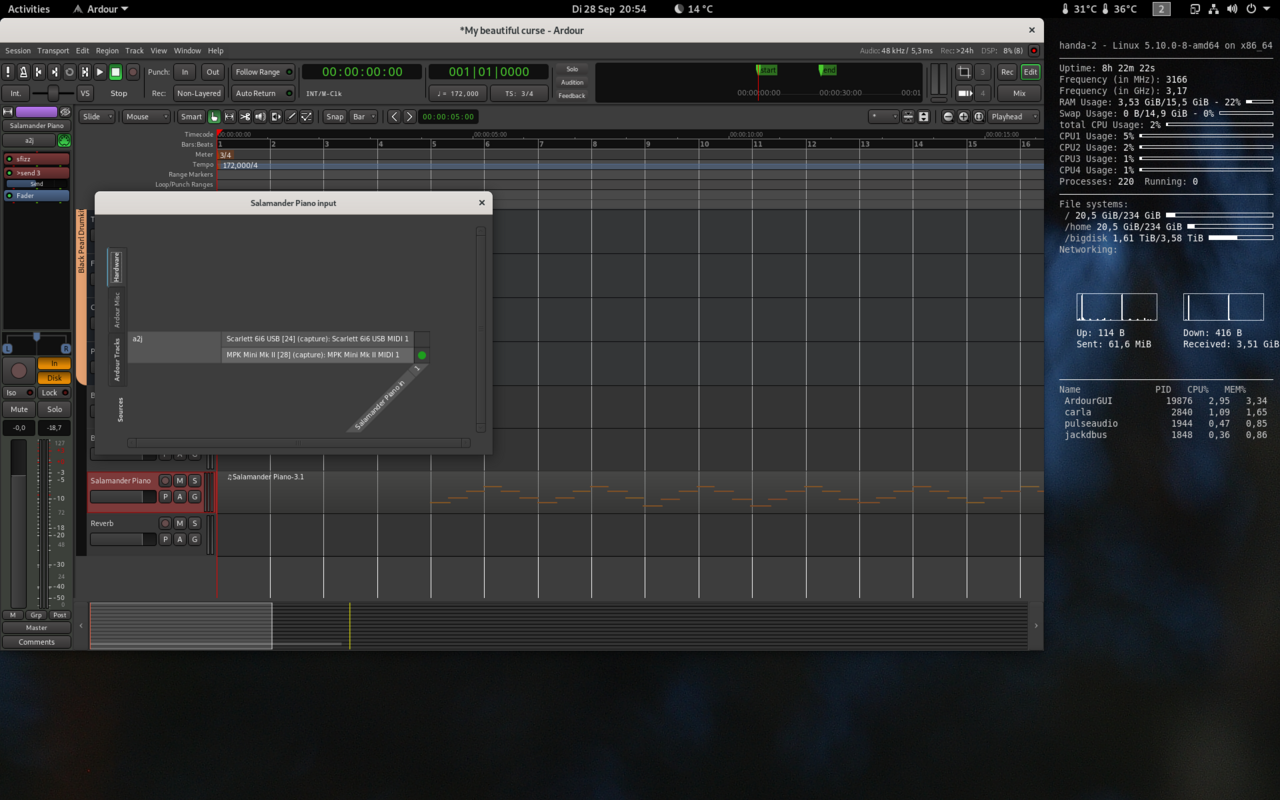Image resolution: width=1280 pixels, height=800 pixels.
Task: Switch to Hardware tab in input dialog
Action: coord(117,267)
